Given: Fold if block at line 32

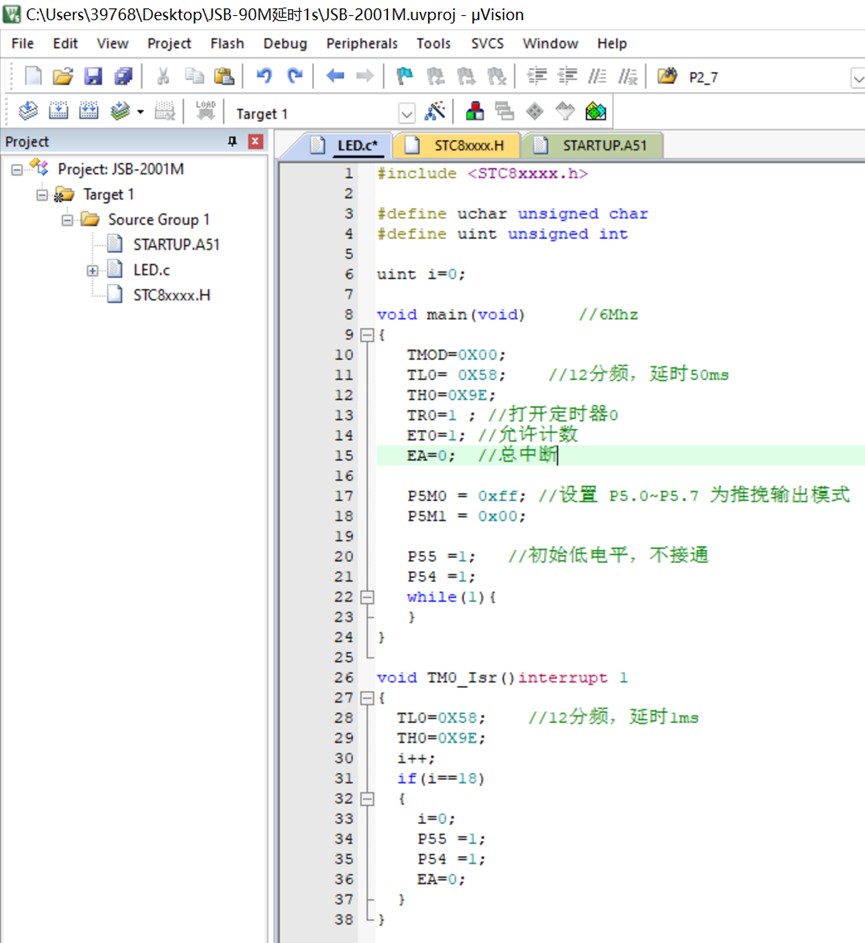Looking at the screenshot, I should 367,799.
